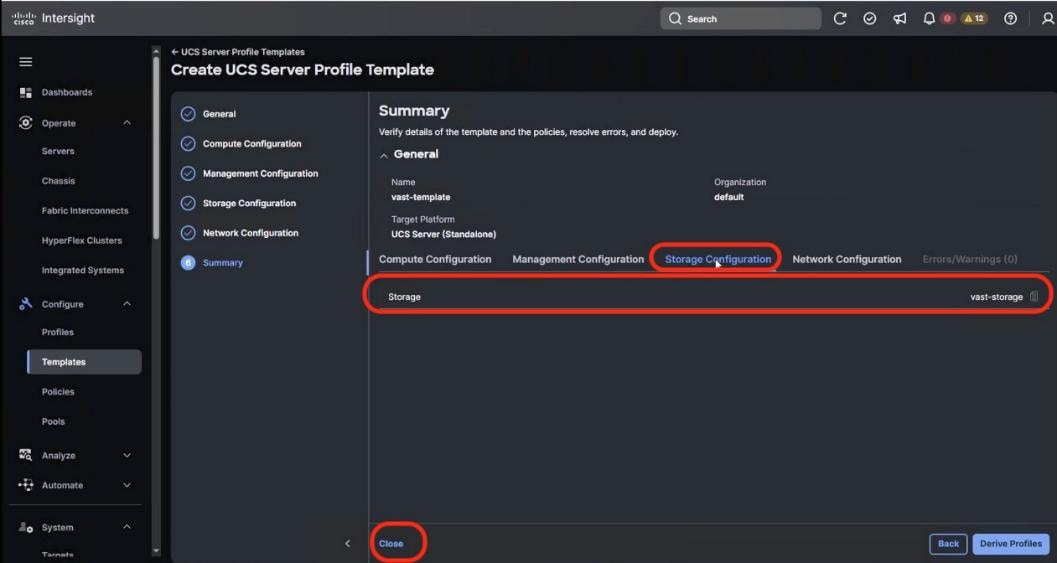Click the vast-template name value
The height and width of the screenshot is (563, 1057).
pos(421,197)
